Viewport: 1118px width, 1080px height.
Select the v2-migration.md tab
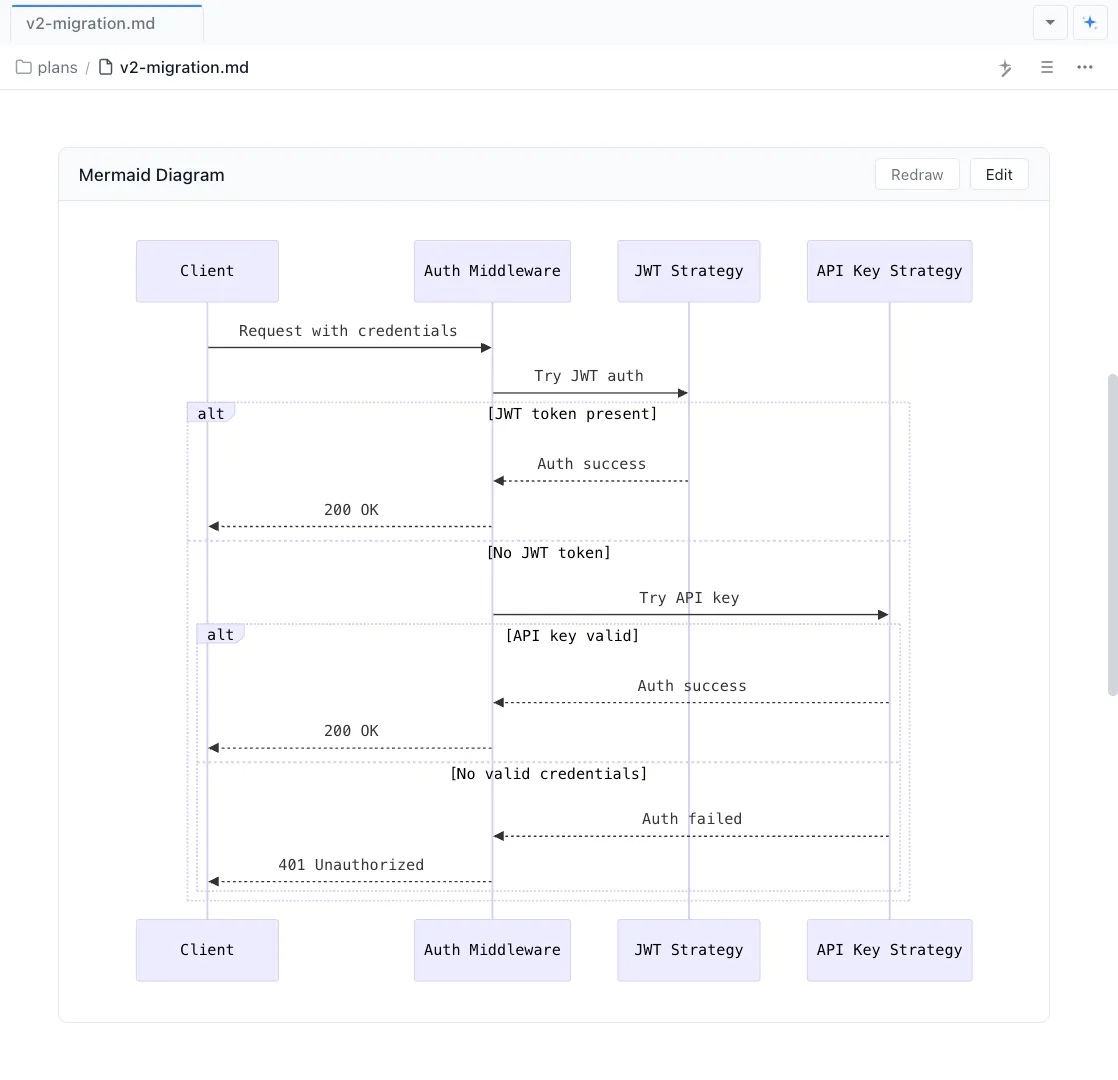(91, 23)
